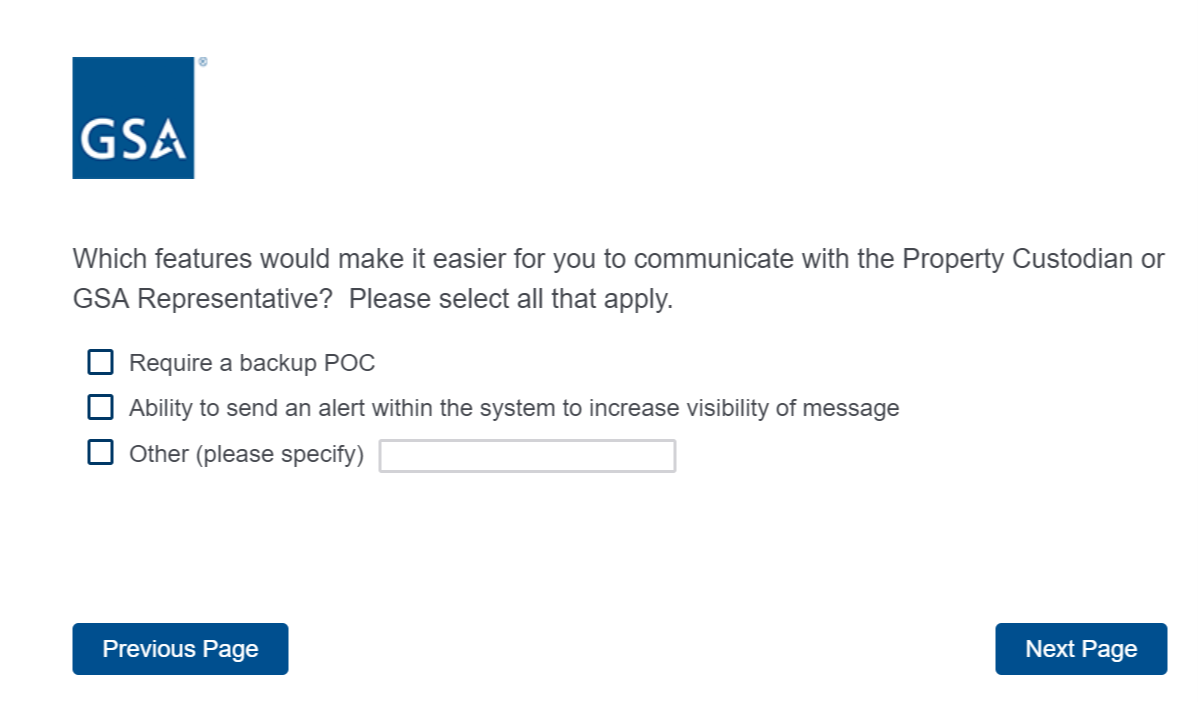Enable the alert within the system checkbox
The height and width of the screenshot is (702, 1198).
pos(100,407)
